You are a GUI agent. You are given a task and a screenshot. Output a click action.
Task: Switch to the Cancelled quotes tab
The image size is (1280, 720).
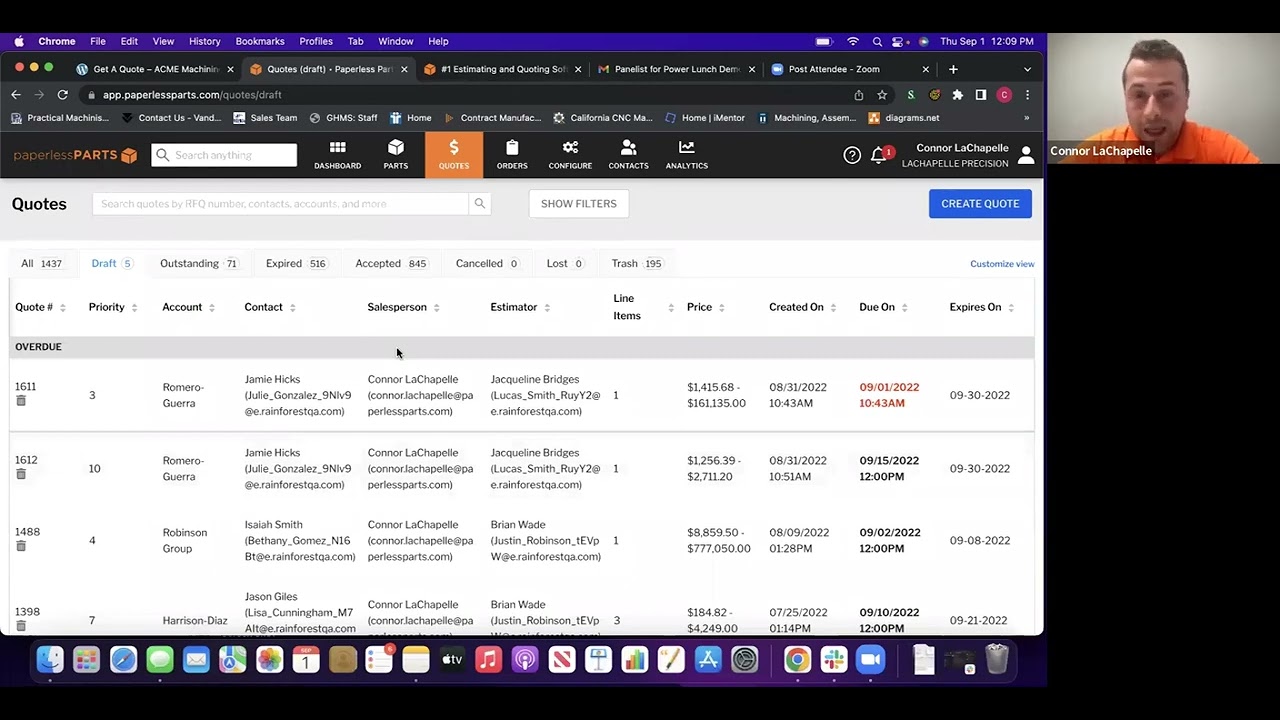pyautogui.click(x=487, y=264)
